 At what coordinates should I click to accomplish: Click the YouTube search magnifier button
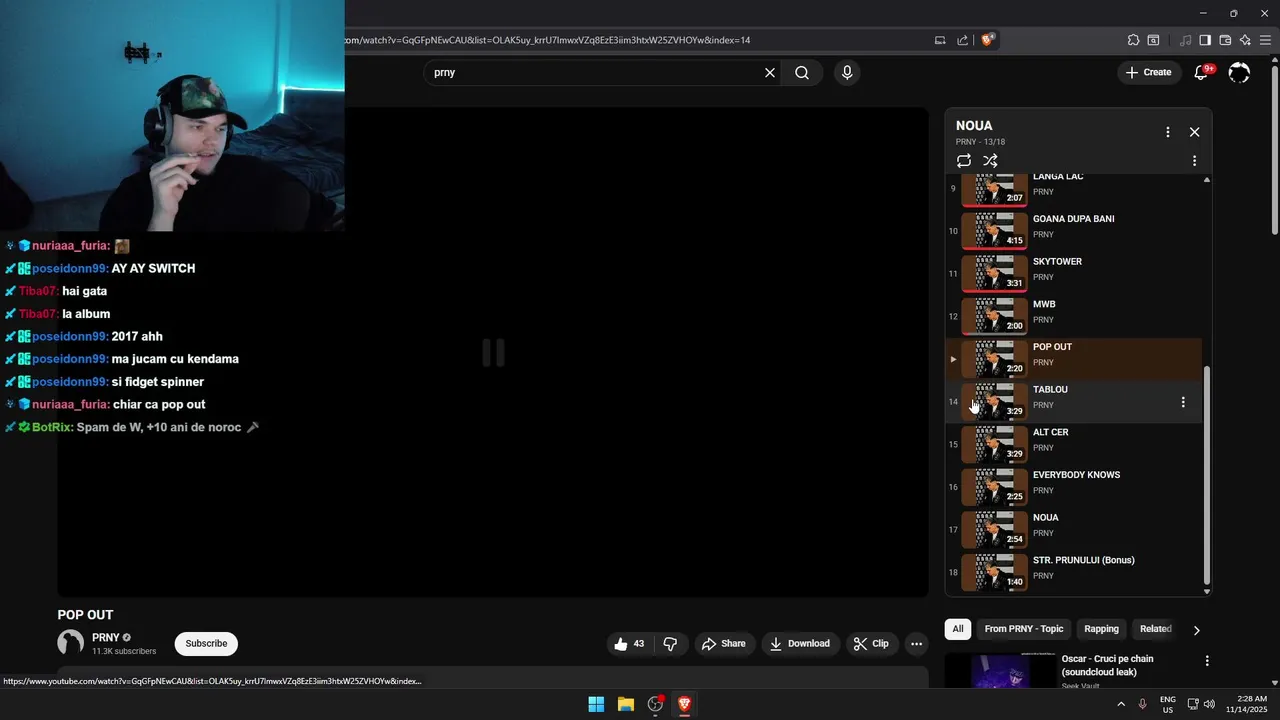point(802,72)
